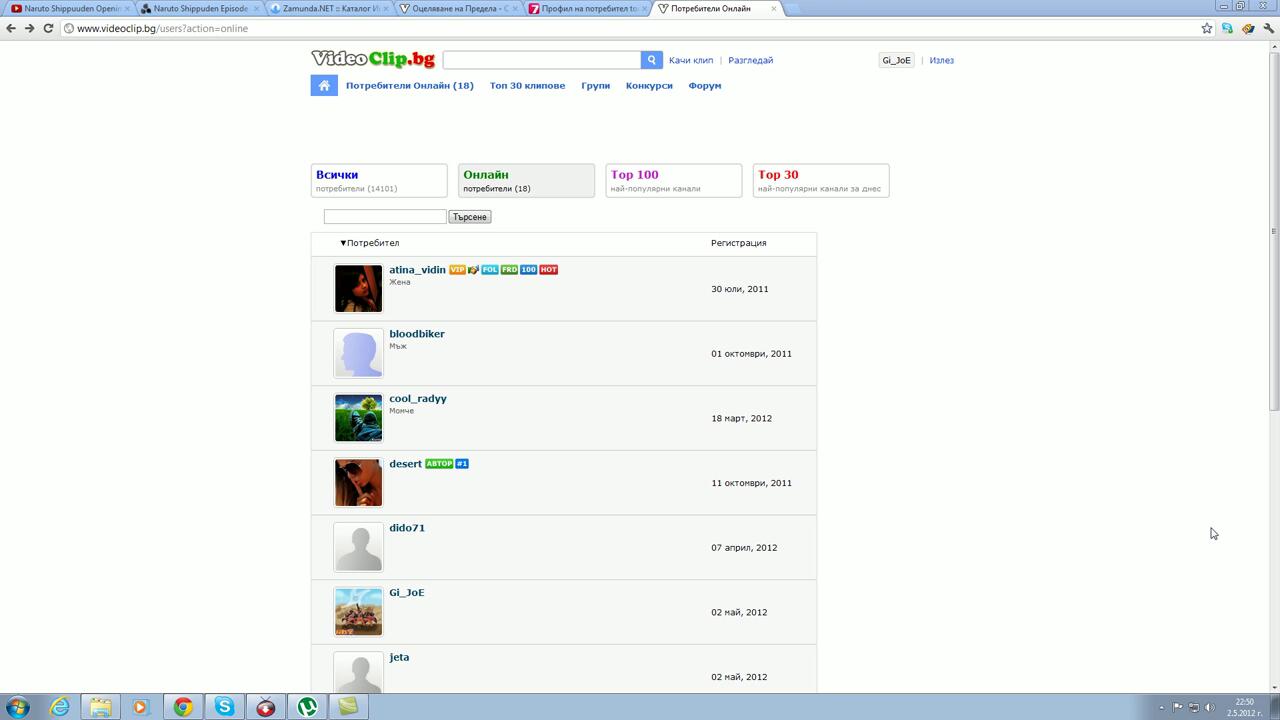Open the Форум menu item
The image size is (1280, 720).
[x=704, y=86]
